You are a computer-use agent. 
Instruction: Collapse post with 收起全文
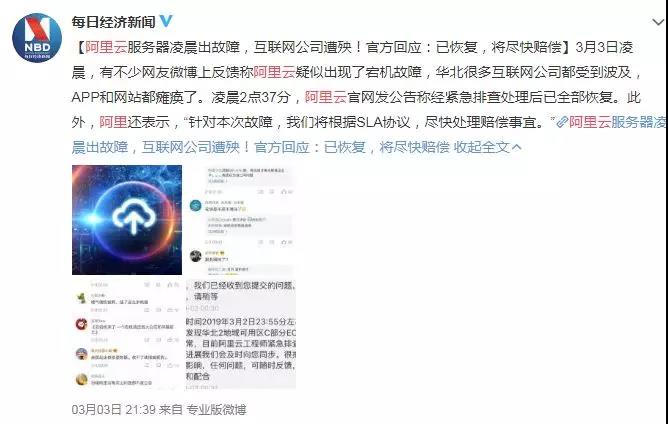pos(481,147)
